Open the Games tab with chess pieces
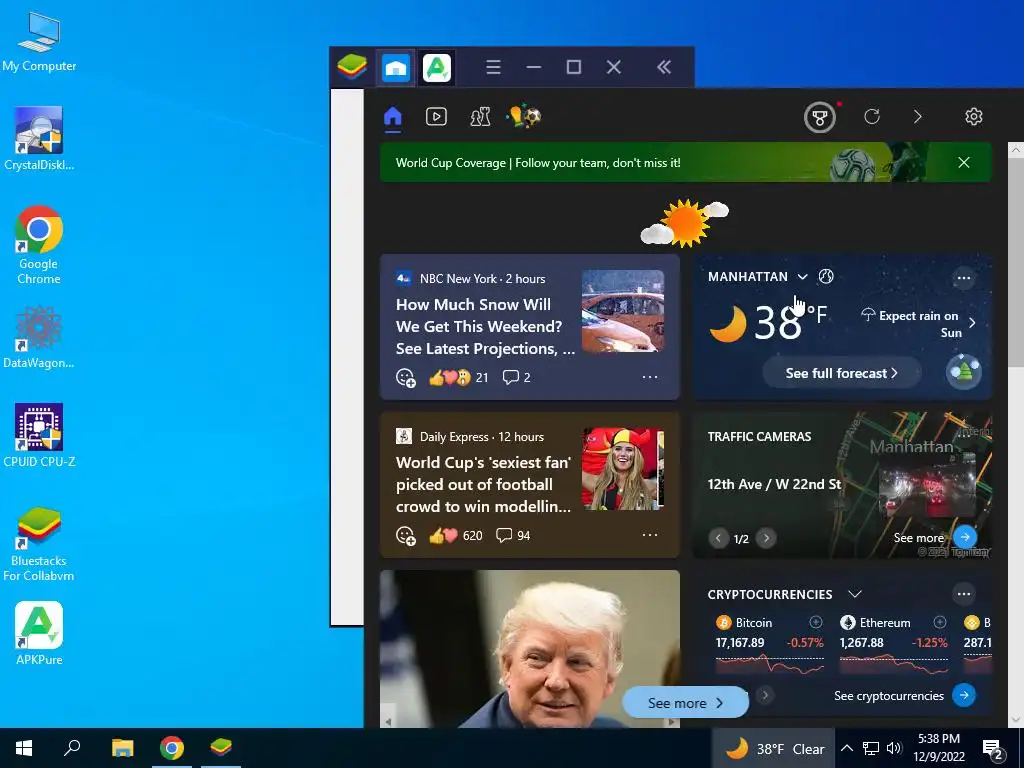Image resolution: width=1024 pixels, height=768 pixels. pos(481,117)
